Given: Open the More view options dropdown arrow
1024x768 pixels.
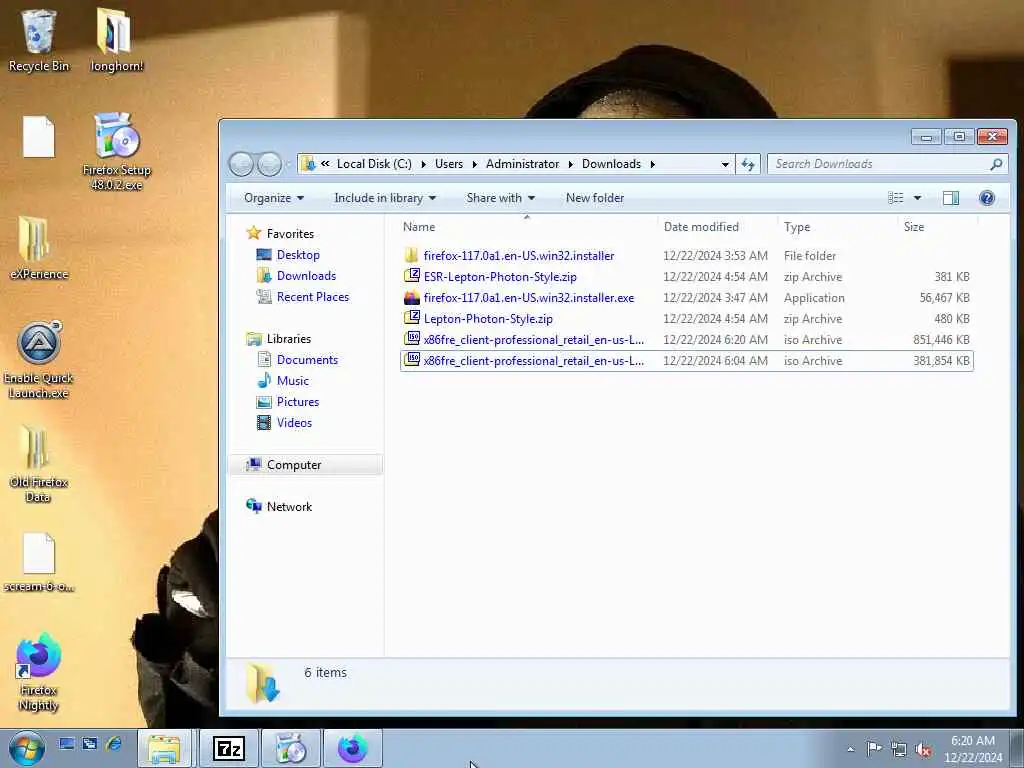Looking at the screenshot, I should pyautogui.click(x=917, y=198).
